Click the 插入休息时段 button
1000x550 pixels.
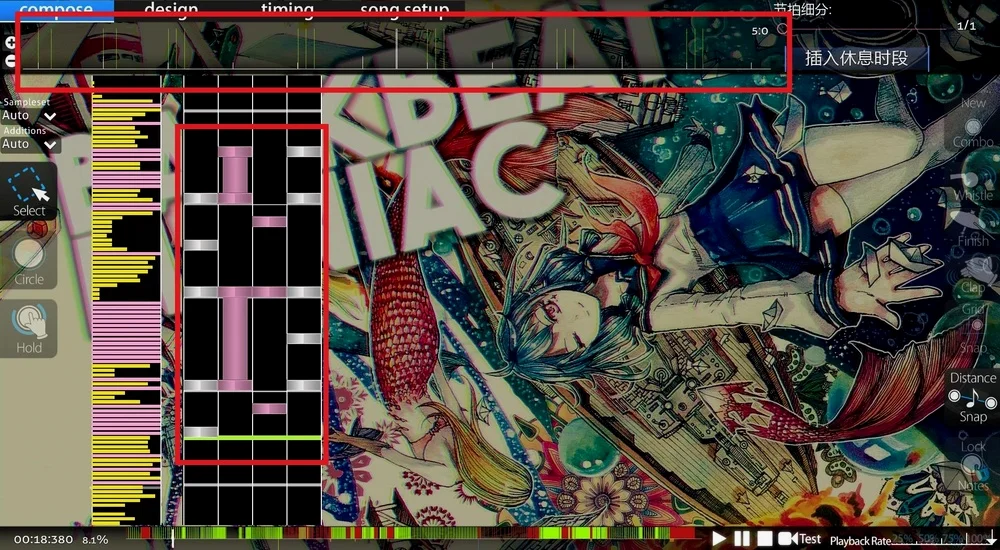point(856,59)
